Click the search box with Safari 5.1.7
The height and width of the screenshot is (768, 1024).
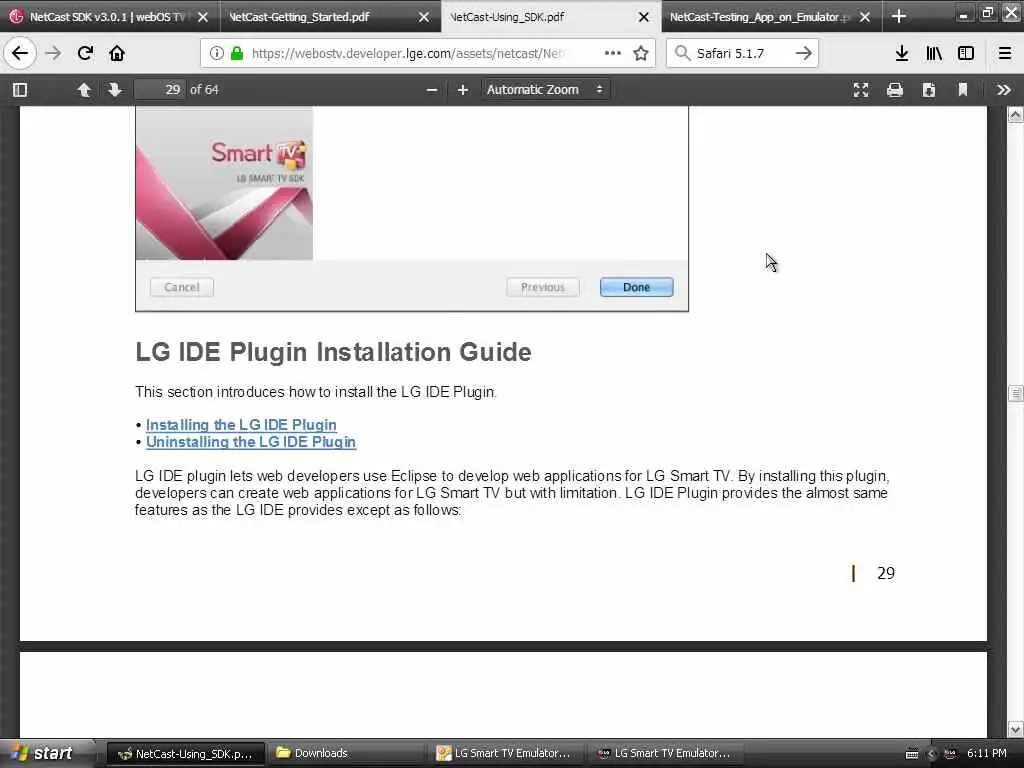click(742, 54)
